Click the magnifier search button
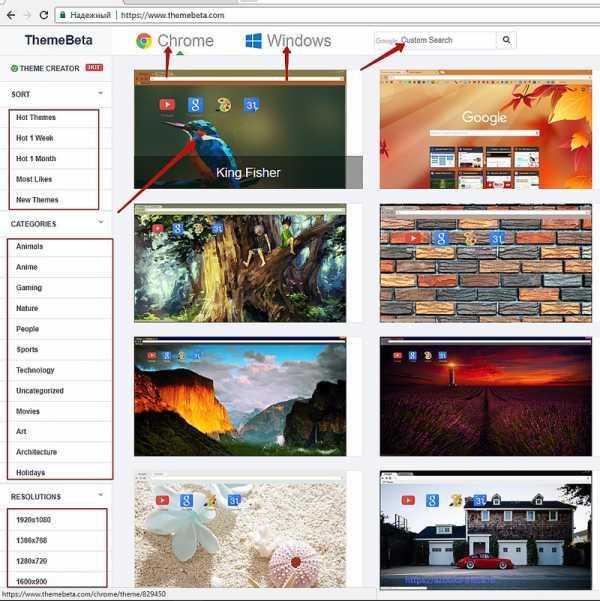 506,40
